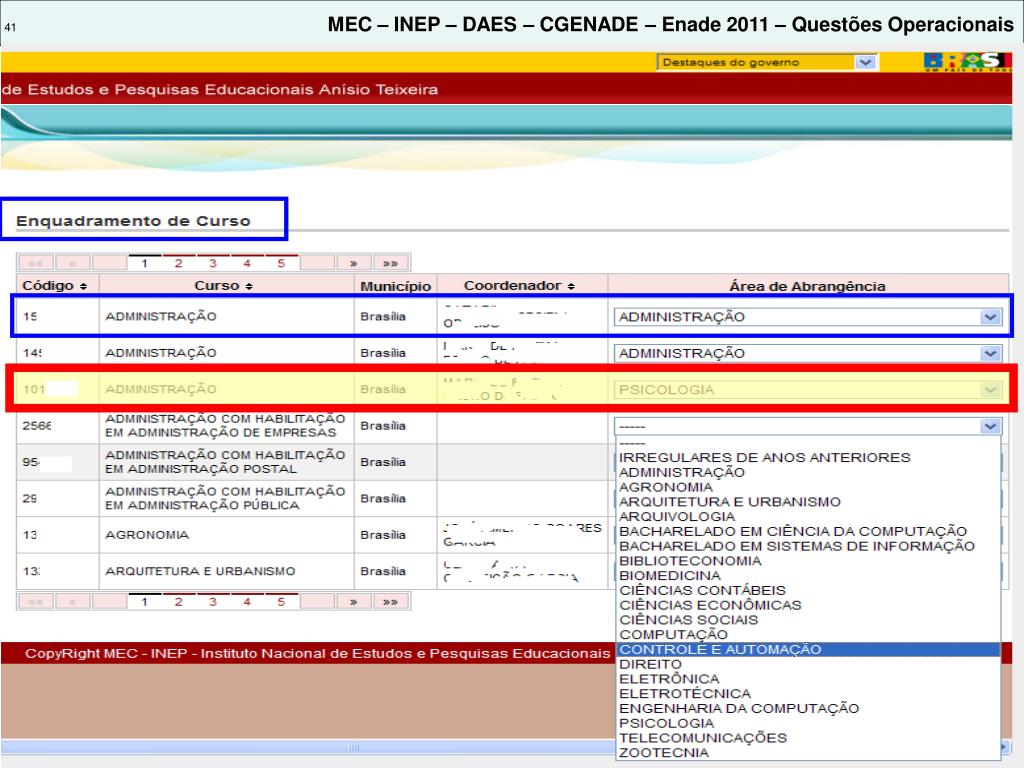Click the Município column header

click(396, 286)
